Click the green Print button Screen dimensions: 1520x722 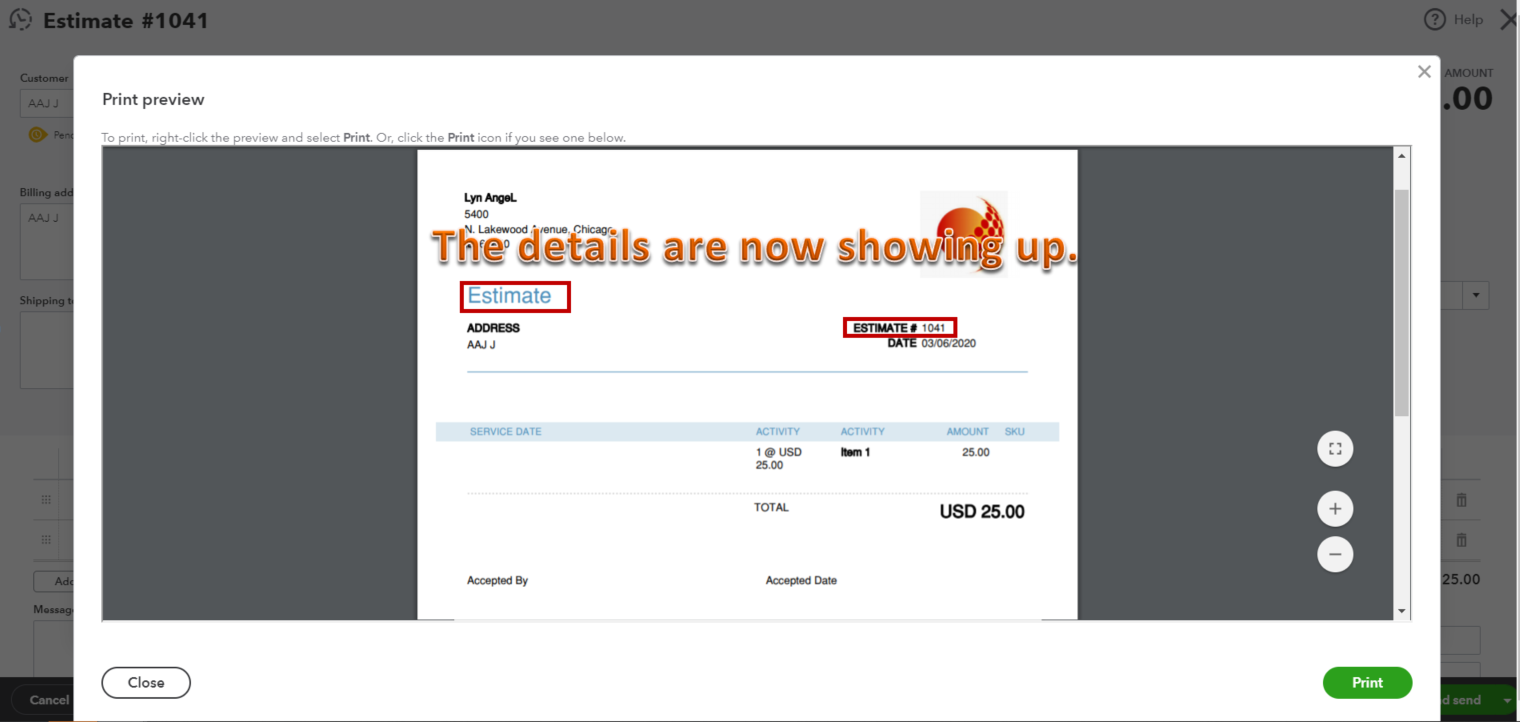(1367, 683)
